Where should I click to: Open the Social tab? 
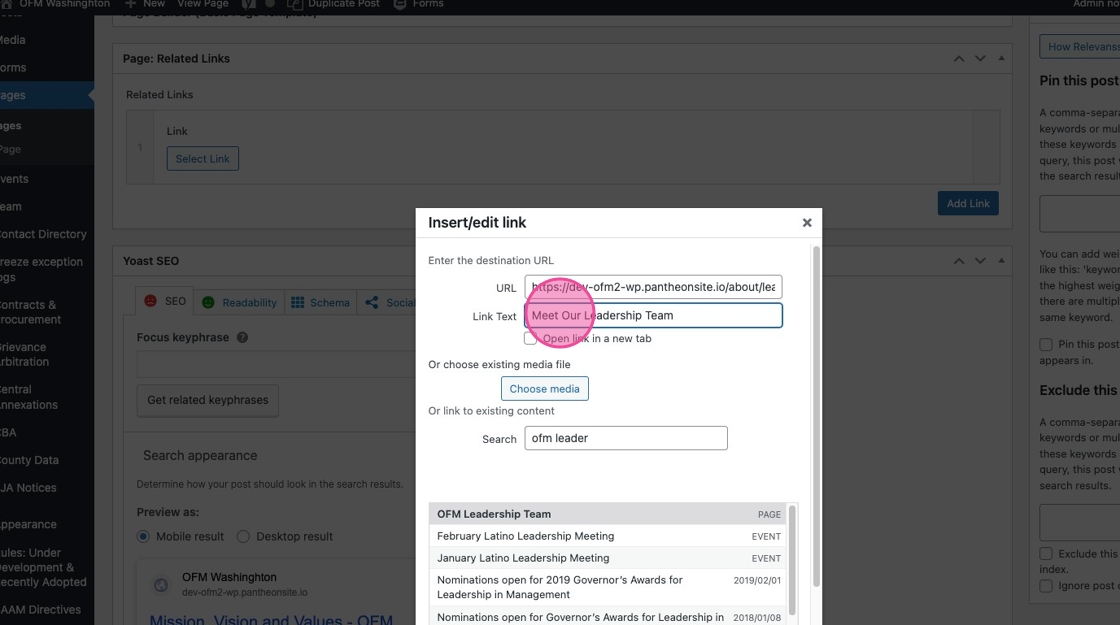pos(389,303)
